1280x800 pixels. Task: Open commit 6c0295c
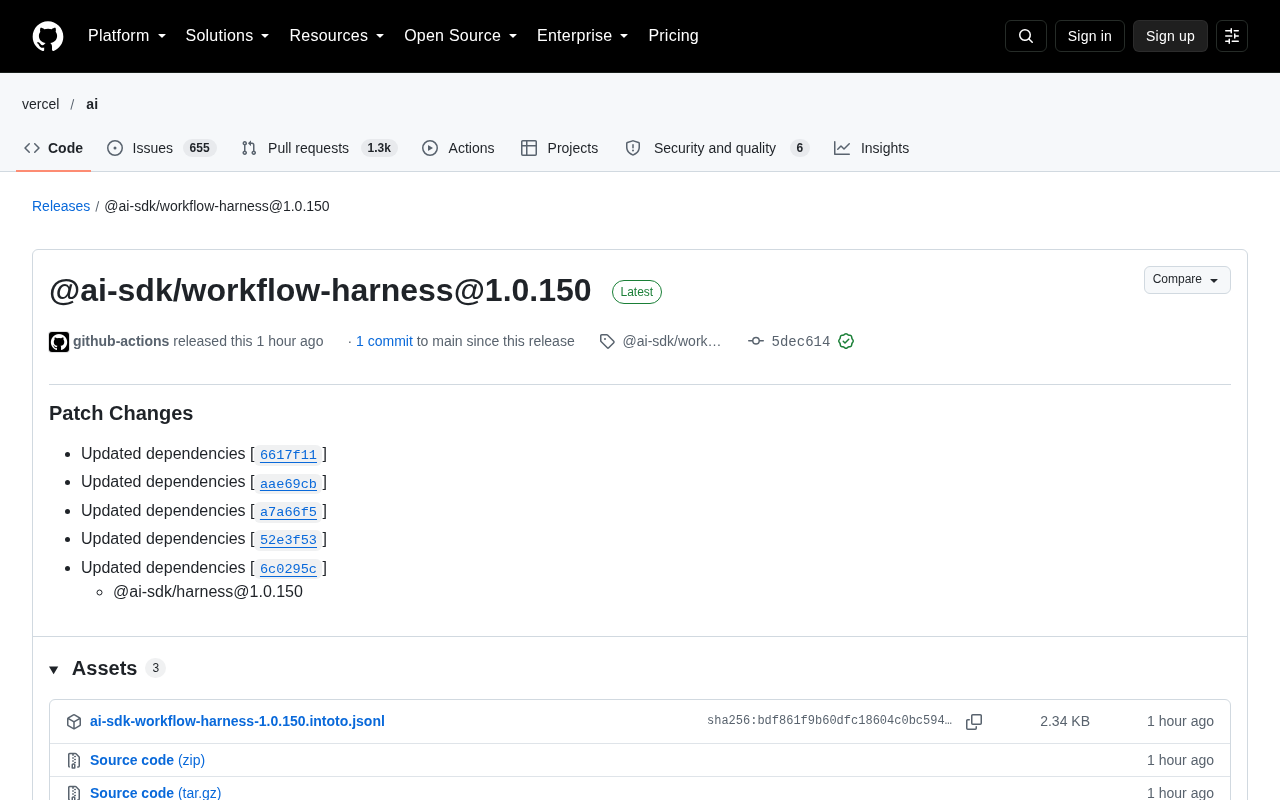click(x=288, y=569)
